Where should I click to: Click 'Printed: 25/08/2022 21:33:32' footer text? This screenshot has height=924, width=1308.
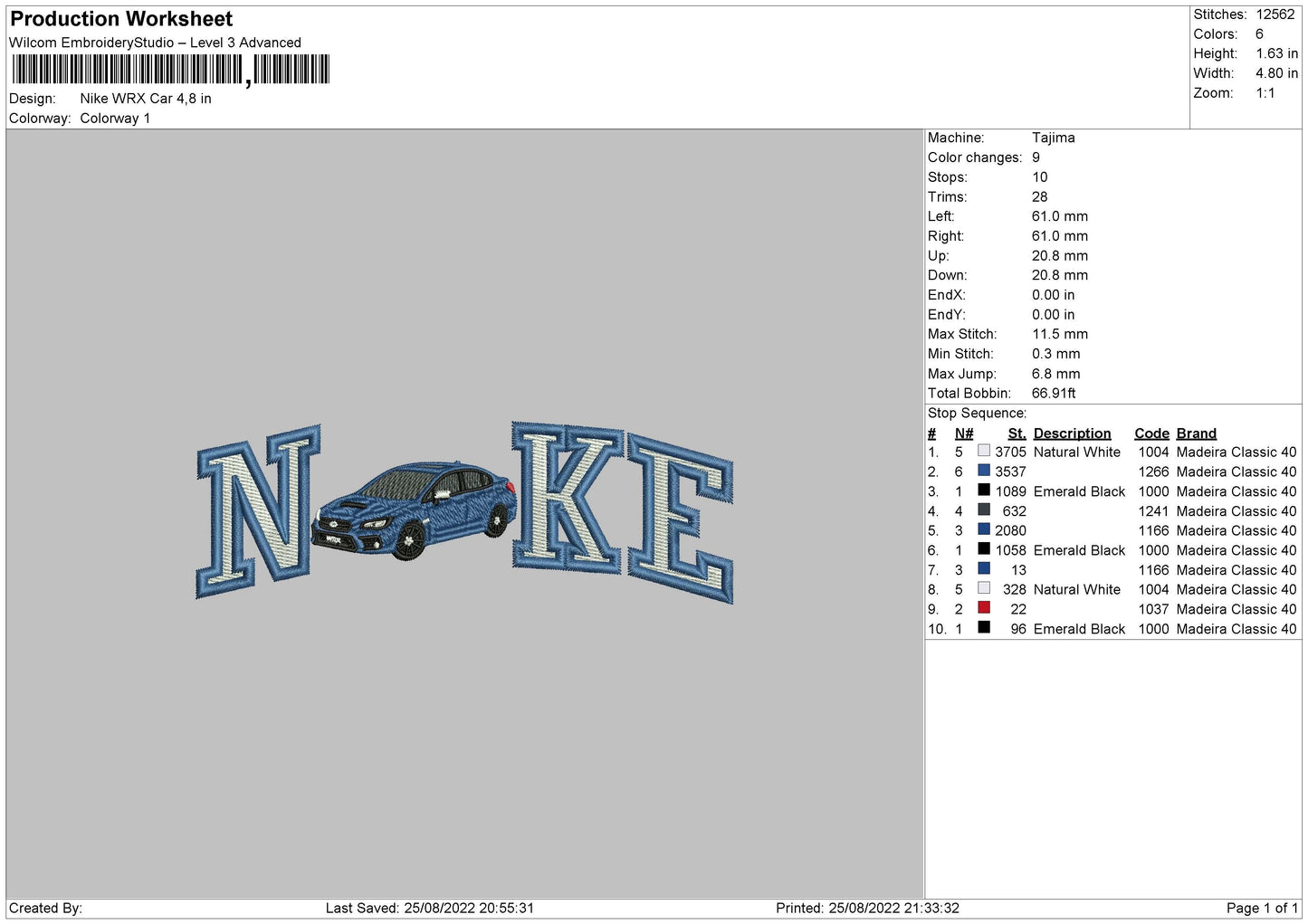click(867, 909)
